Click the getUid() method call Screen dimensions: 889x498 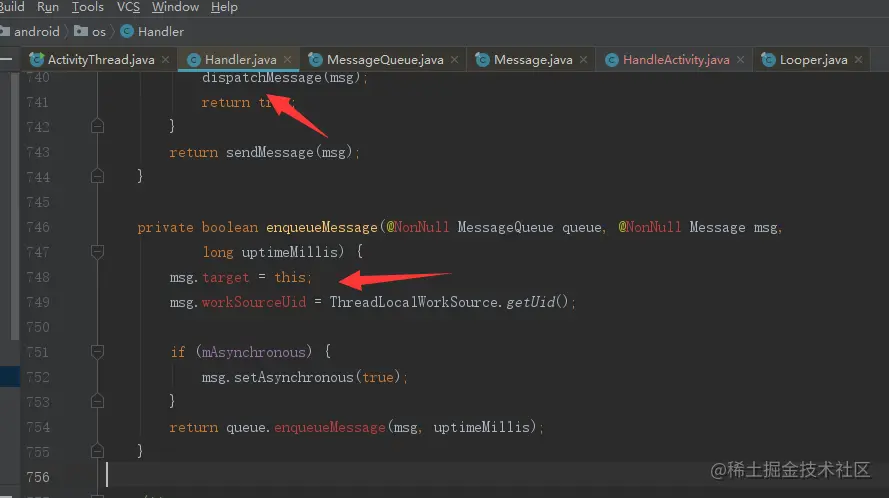(537, 302)
